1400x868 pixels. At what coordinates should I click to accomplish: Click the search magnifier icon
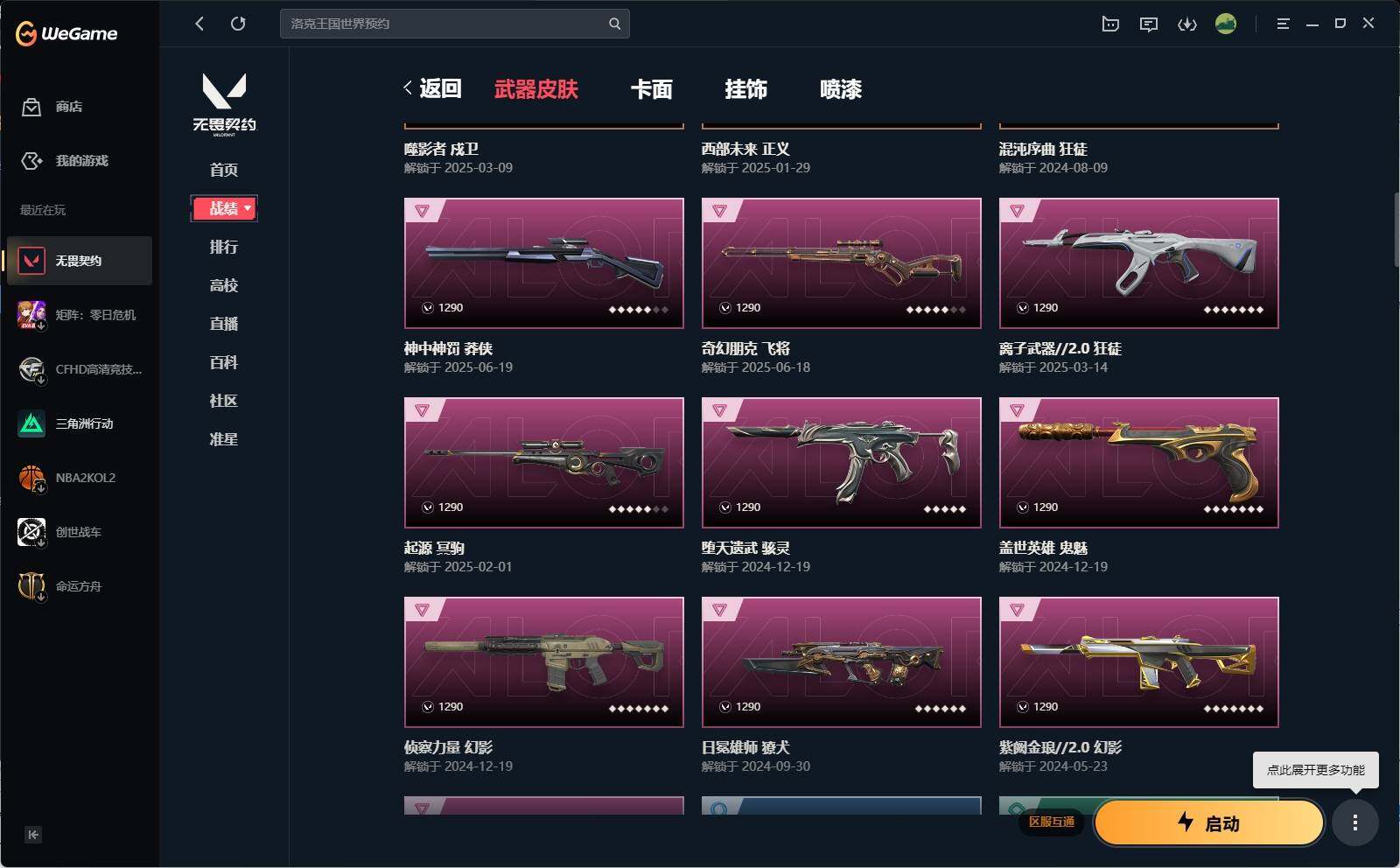[614, 24]
